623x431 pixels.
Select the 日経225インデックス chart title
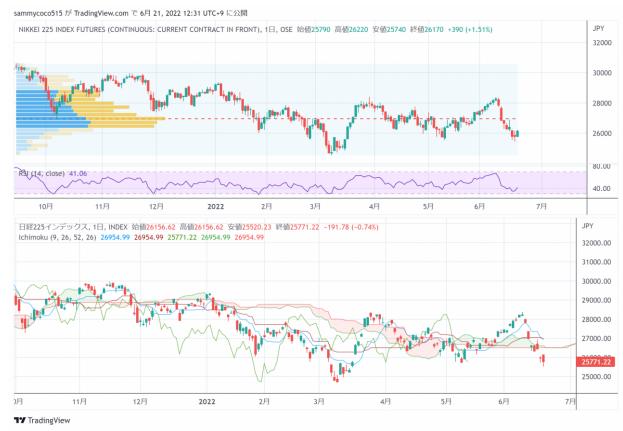click(54, 227)
